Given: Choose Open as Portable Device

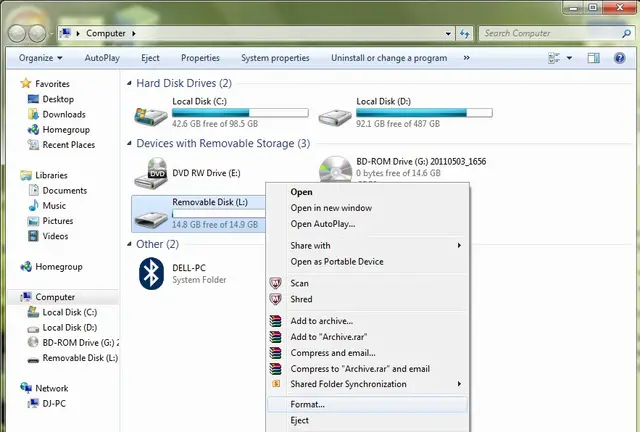Looking at the screenshot, I should pyautogui.click(x=367, y=262).
